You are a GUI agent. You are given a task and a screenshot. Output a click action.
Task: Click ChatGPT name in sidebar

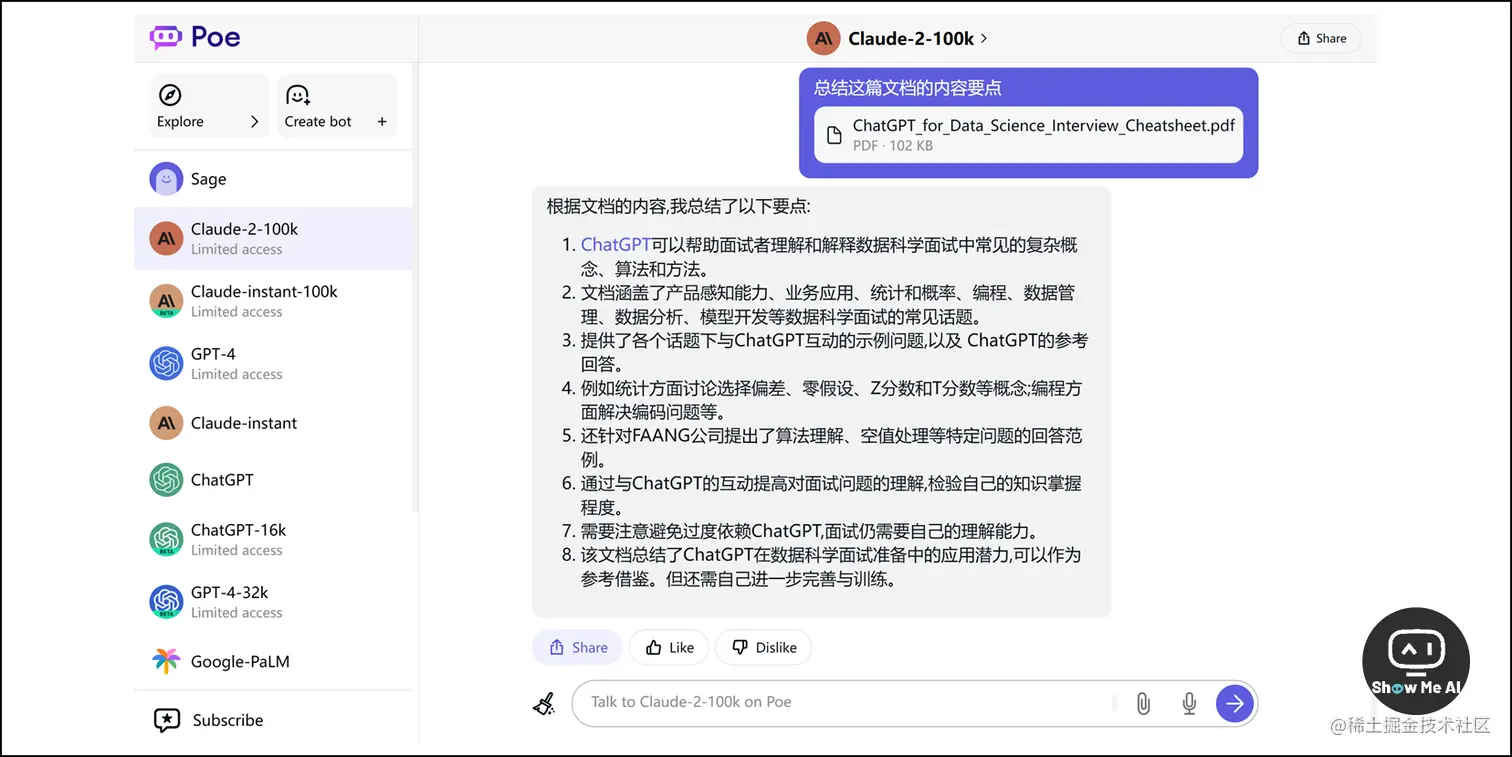tap(222, 480)
